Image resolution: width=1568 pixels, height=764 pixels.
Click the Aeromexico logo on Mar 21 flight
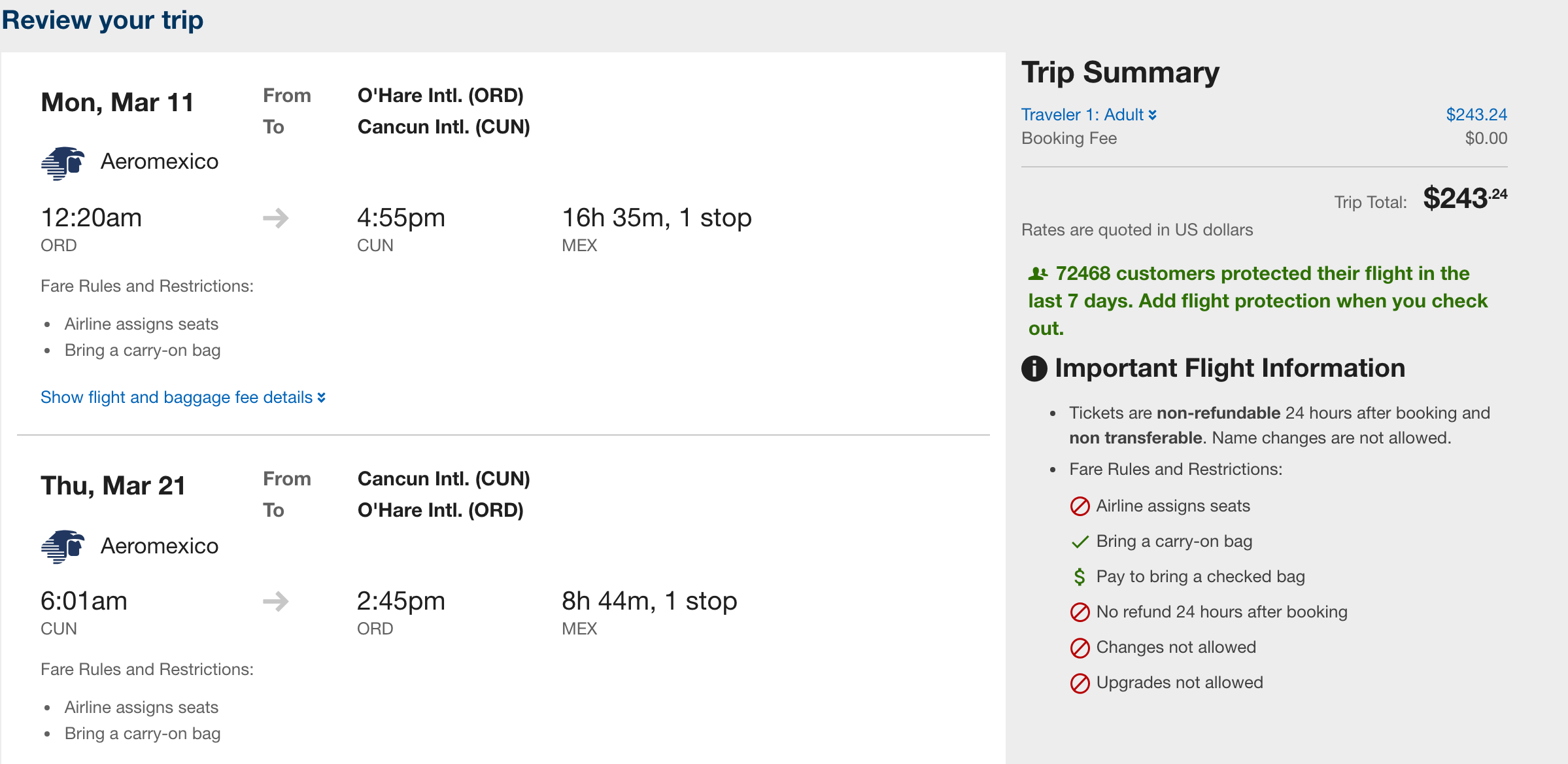63,546
